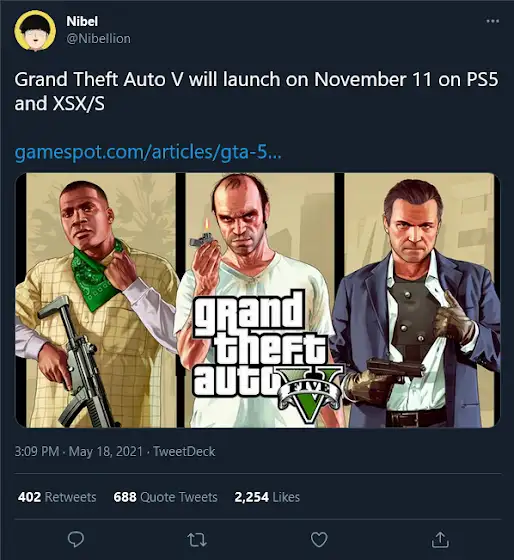514x560 pixels.
Task: View the 688 Quote Tweets list
Action: point(165,497)
